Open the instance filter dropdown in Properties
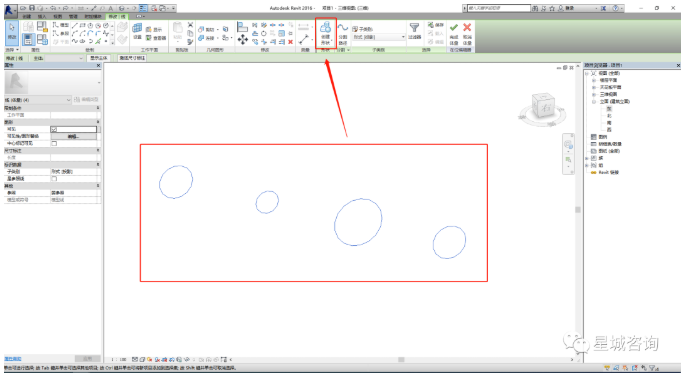Viewport: 688px width, 379px height. (38, 100)
